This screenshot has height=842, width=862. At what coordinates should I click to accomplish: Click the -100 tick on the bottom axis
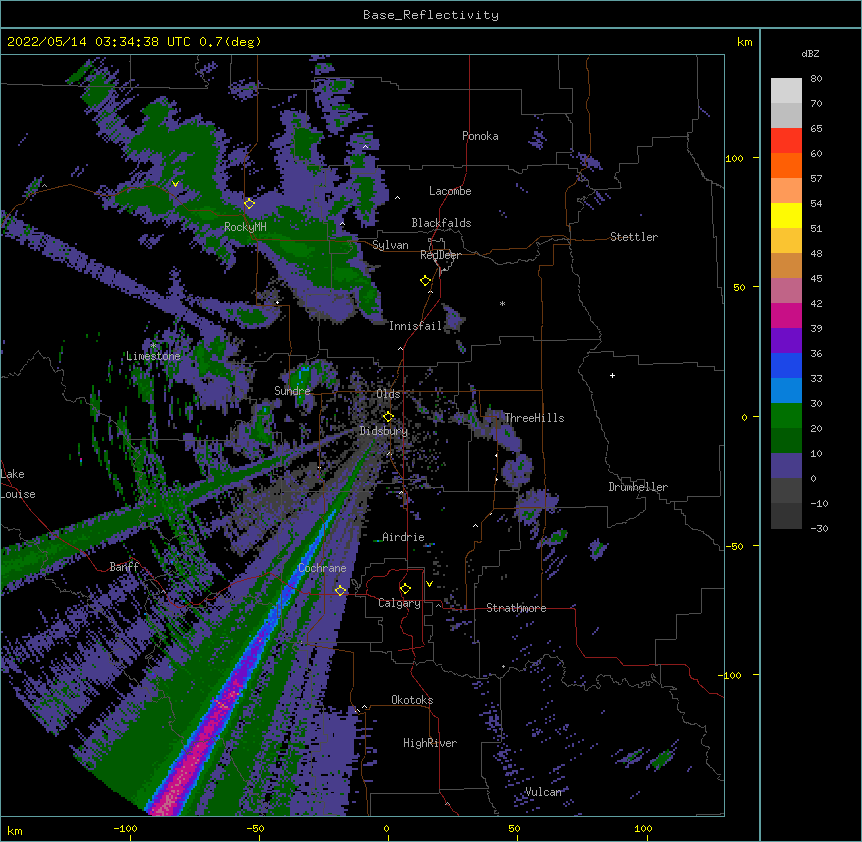(125, 828)
